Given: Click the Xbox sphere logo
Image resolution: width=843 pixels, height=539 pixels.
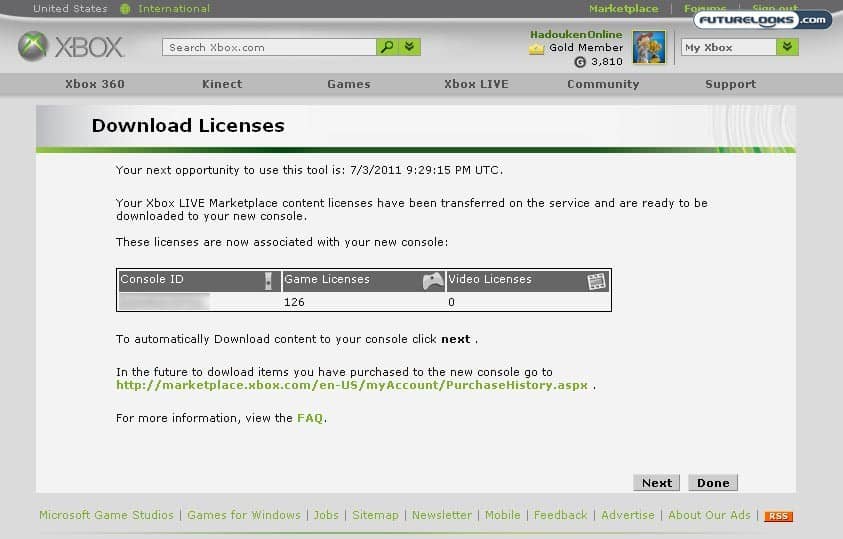Looking at the screenshot, I should click(x=33, y=47).
